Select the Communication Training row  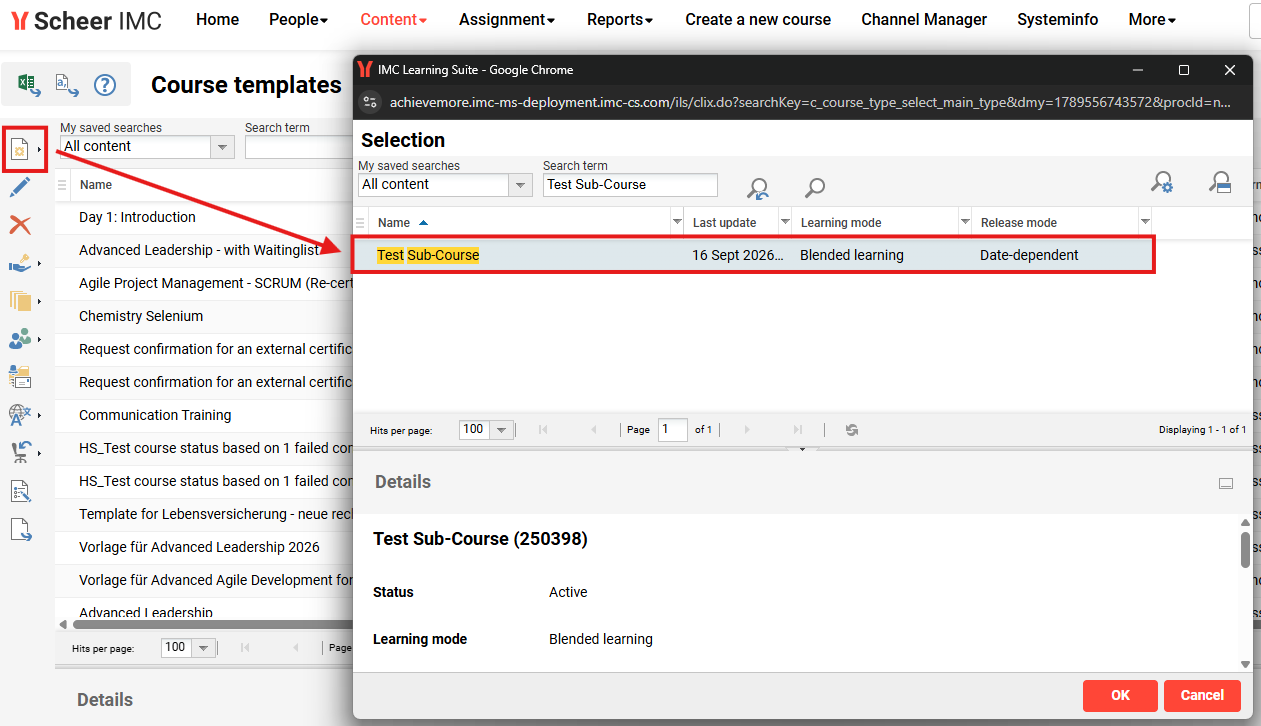point(204,415)
